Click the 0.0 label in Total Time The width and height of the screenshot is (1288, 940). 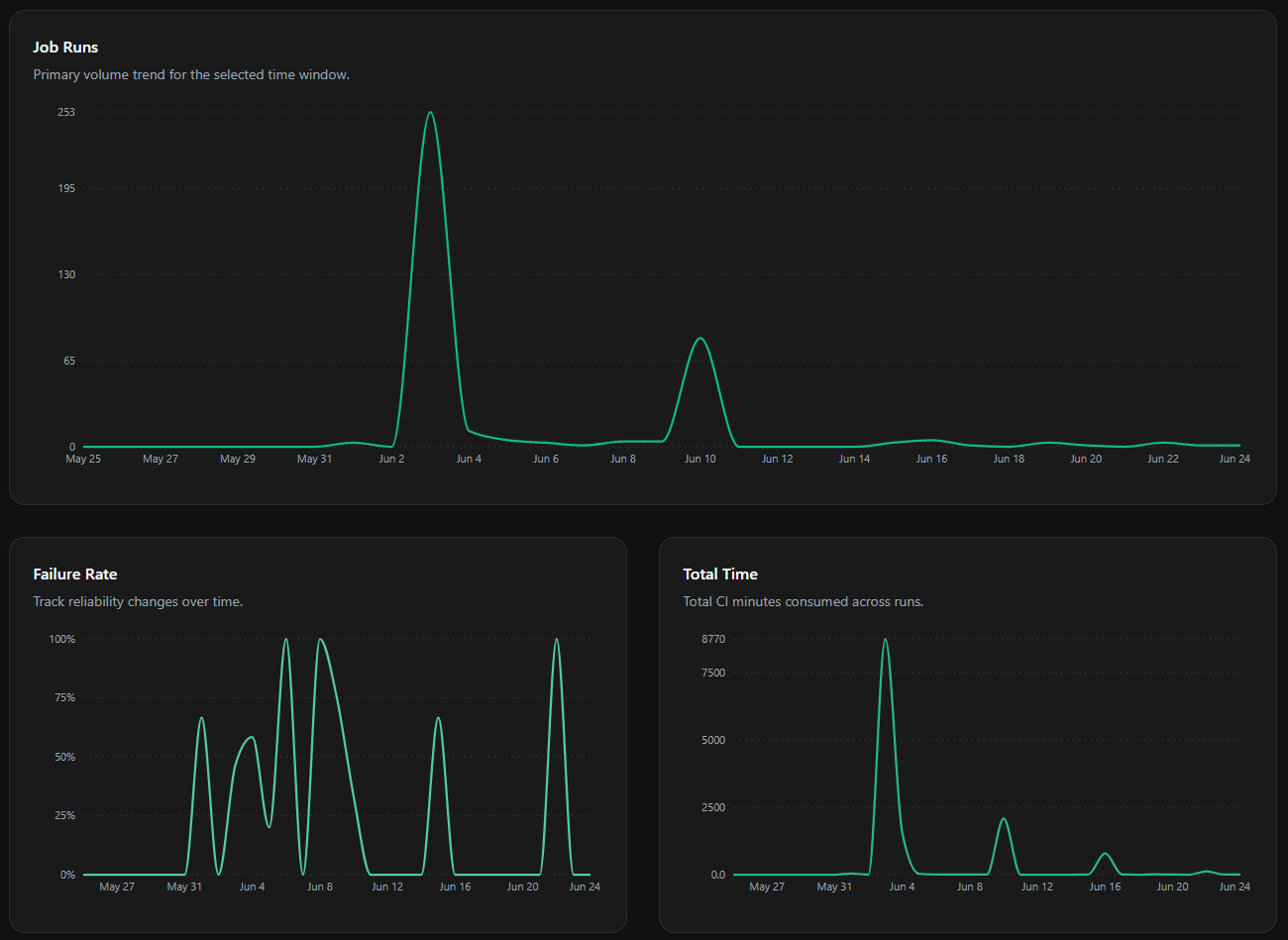point(717,875)
